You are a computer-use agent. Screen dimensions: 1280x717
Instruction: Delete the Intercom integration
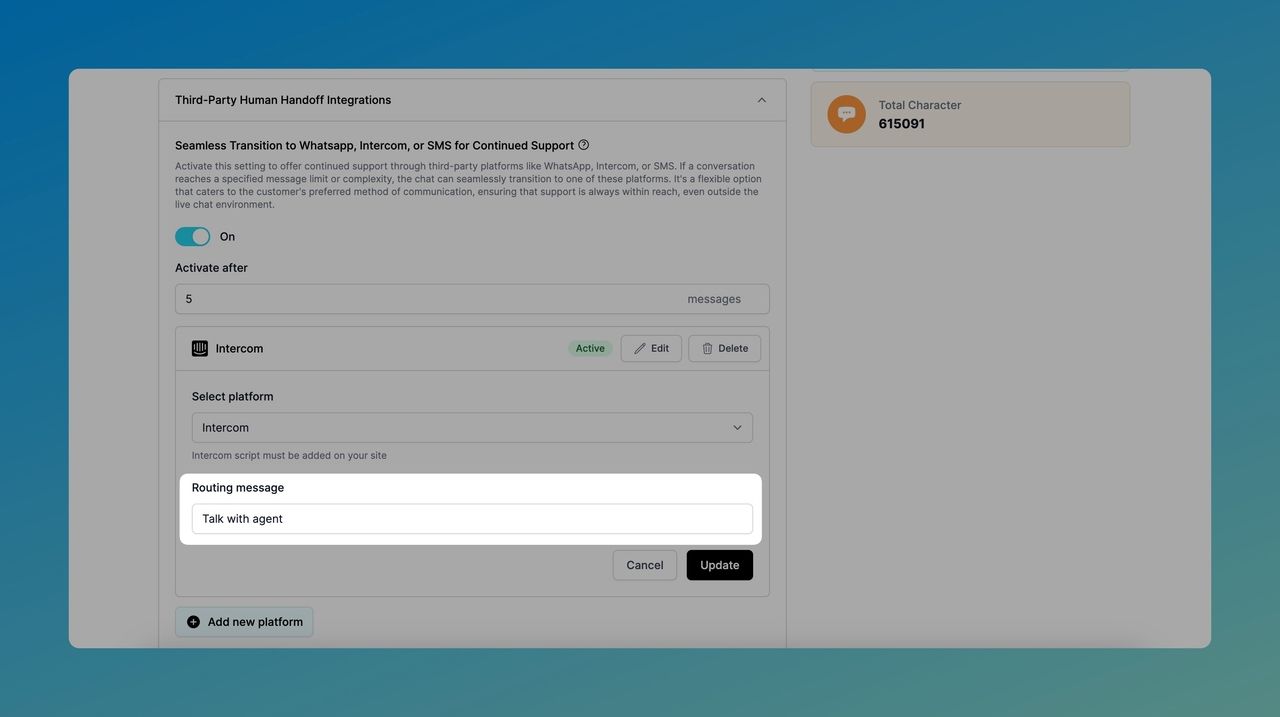(724, 348)
